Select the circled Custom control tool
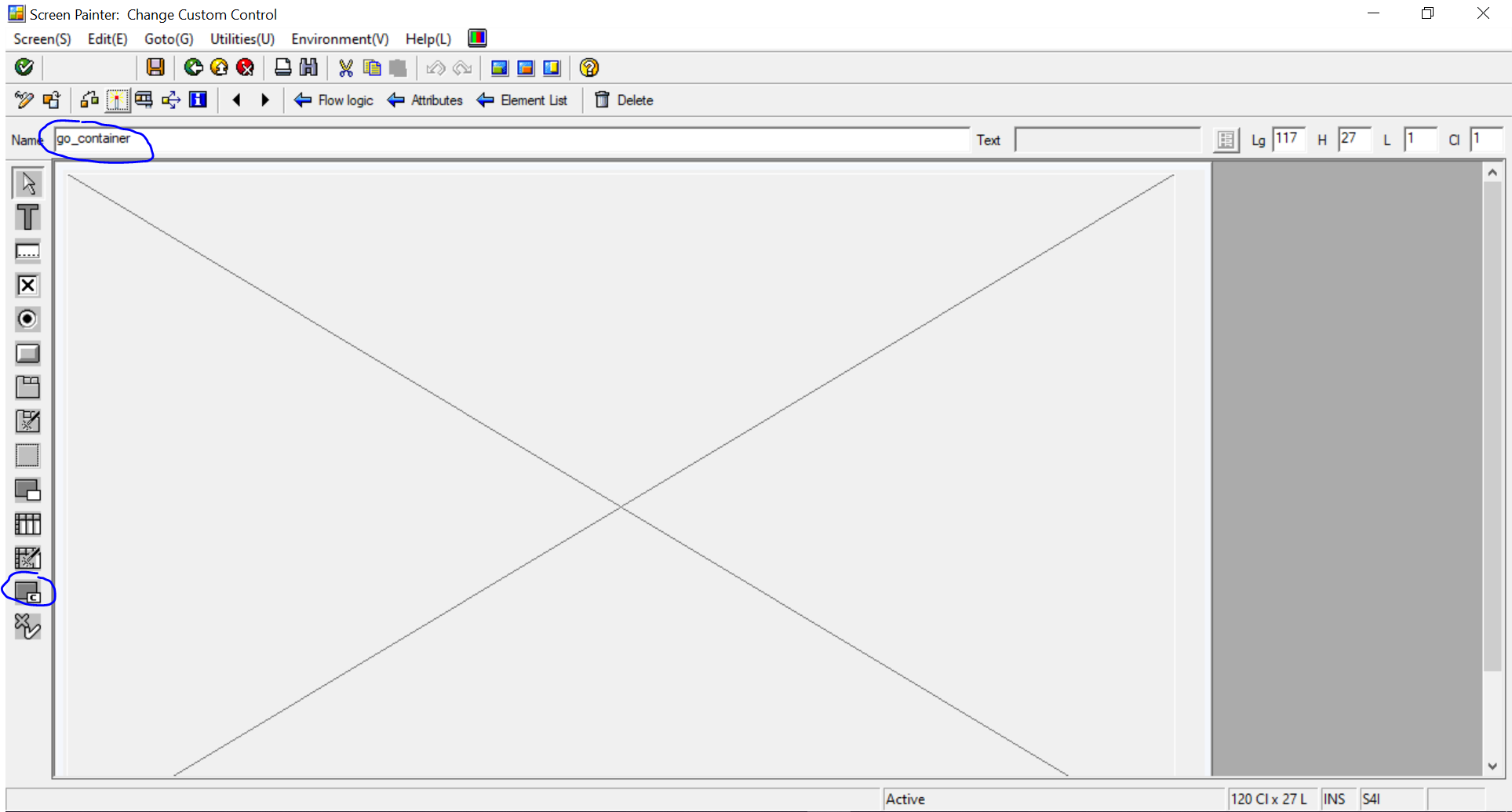This screenshot has width=1512, height=812. pos(27,591)
